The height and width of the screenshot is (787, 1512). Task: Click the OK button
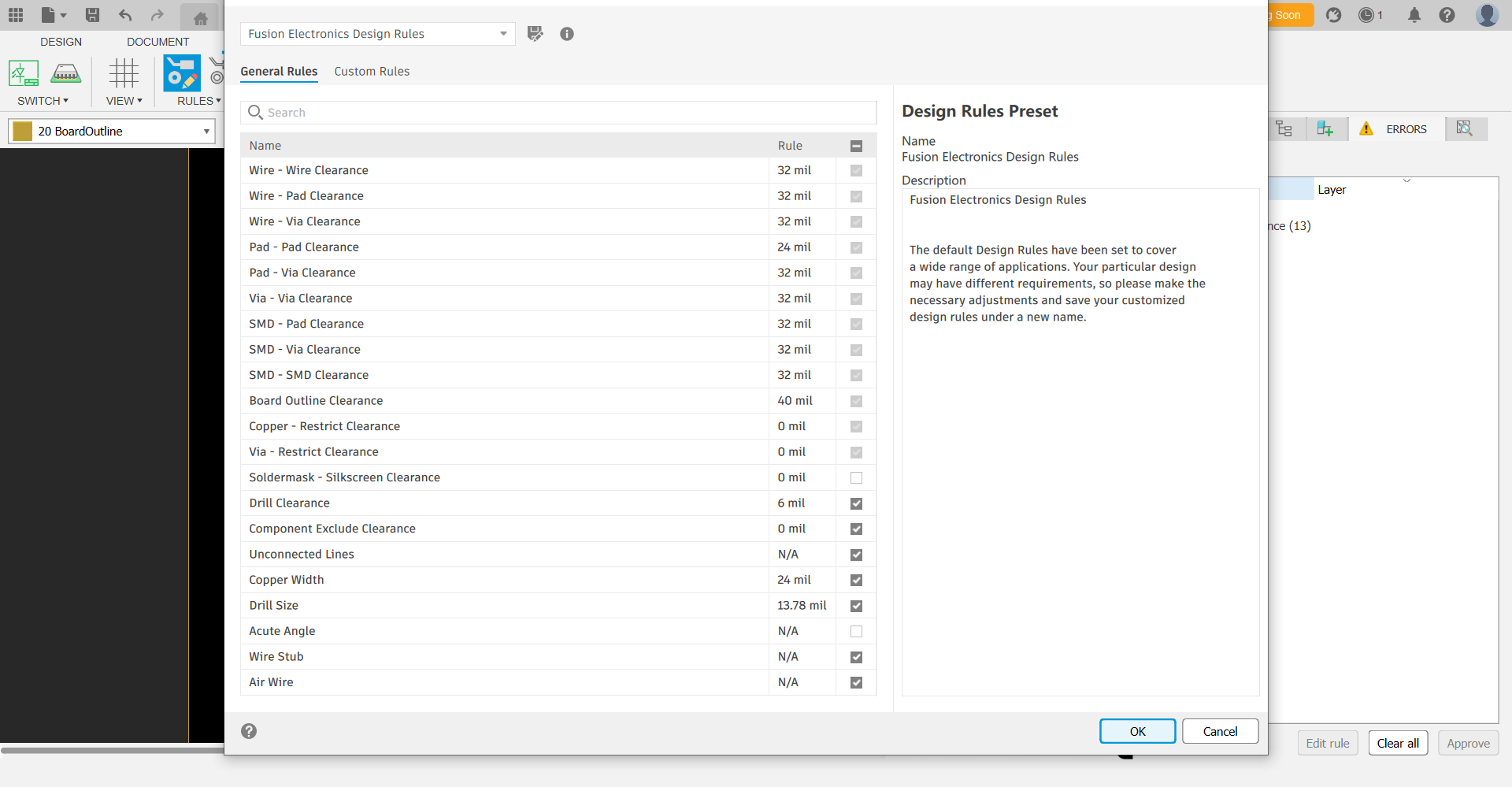coord(1137,731)
